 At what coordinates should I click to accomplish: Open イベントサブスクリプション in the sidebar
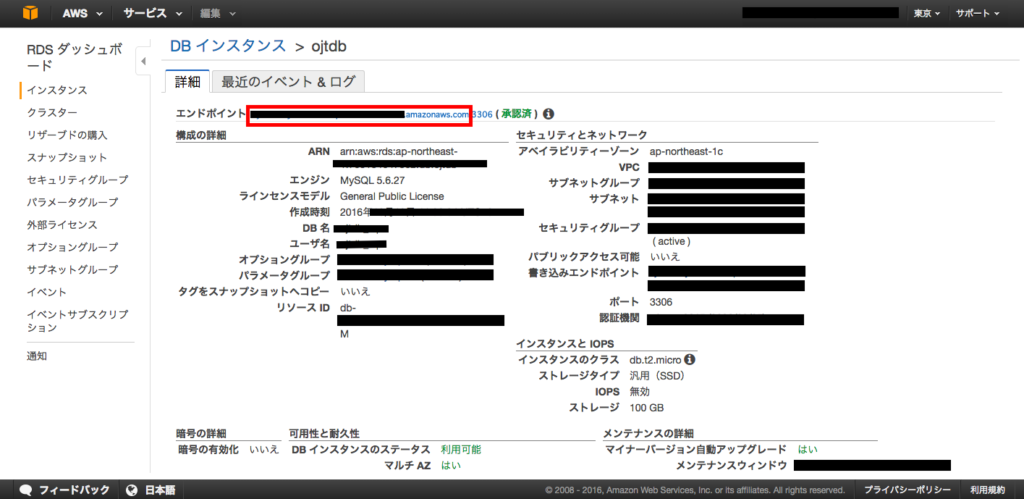pos(77,321)
